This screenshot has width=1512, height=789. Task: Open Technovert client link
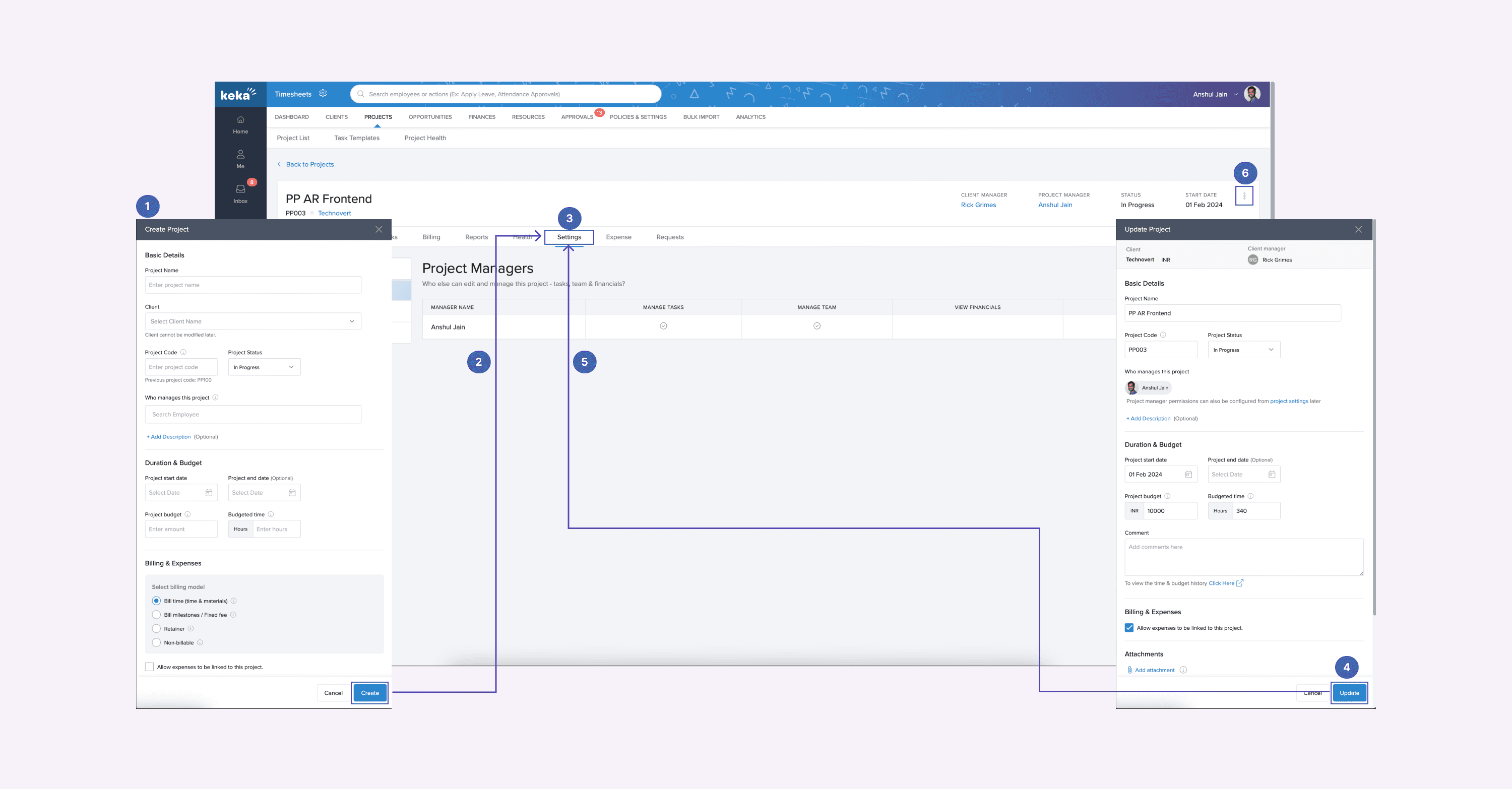(x=334, y=213)
